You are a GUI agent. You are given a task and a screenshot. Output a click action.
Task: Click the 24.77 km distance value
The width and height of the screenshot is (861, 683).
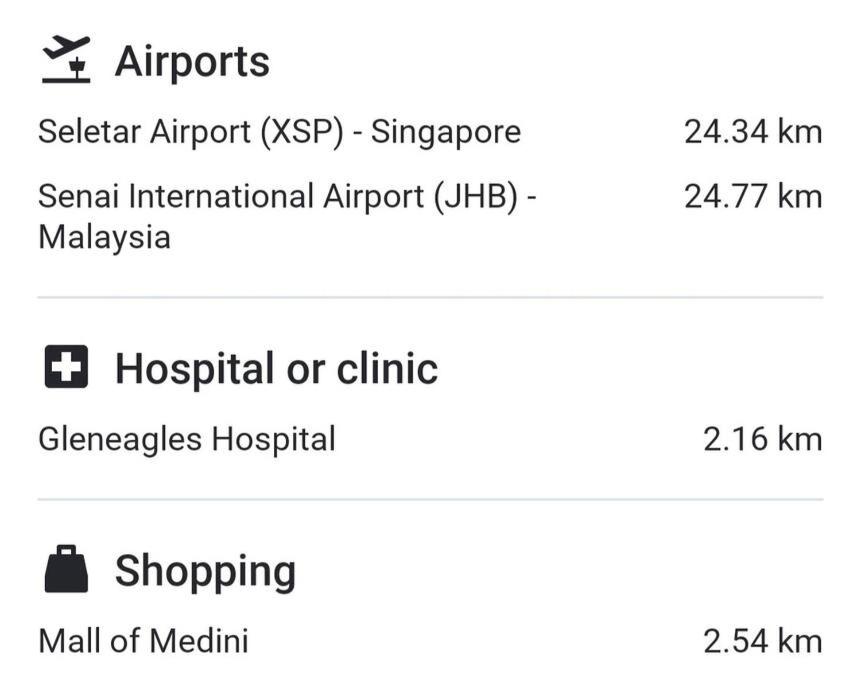click(x=753, y=197)
